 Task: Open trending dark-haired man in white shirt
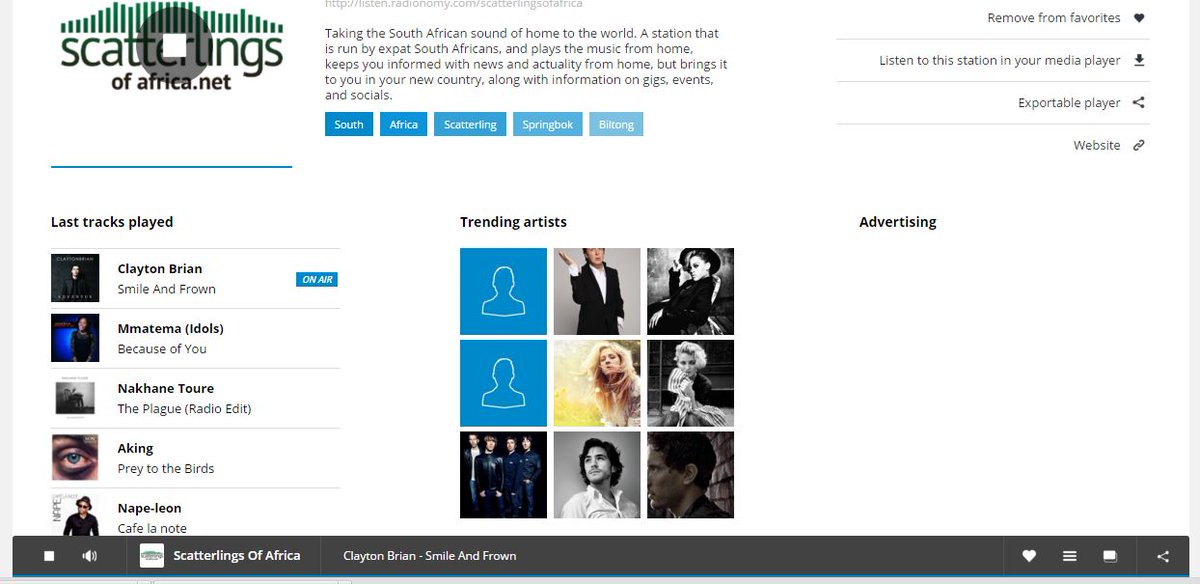pos(597,475)
